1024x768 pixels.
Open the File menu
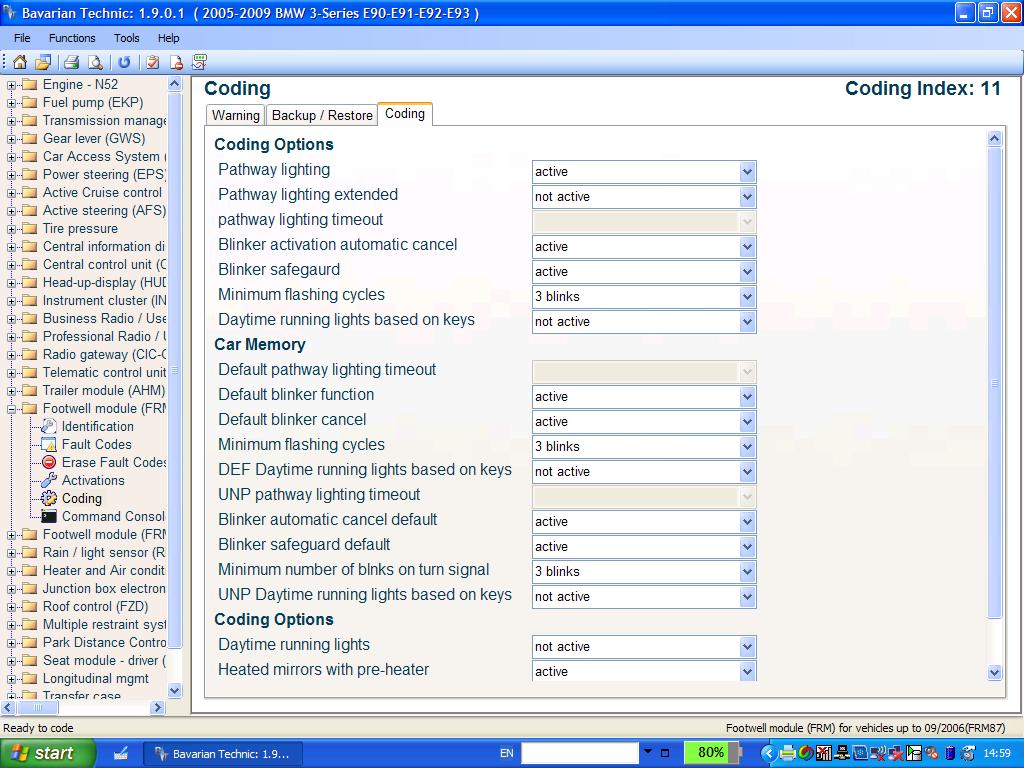[22, 38]
